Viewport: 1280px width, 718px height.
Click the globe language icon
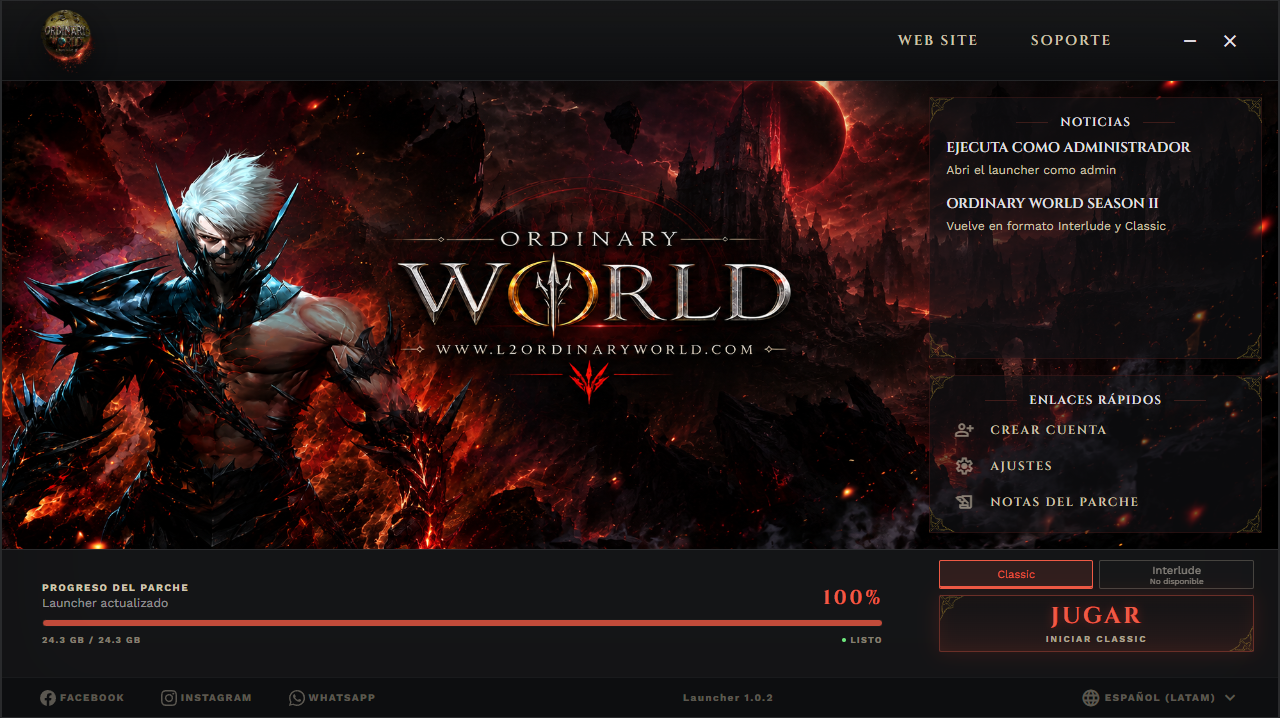(x=1090, y=698)
